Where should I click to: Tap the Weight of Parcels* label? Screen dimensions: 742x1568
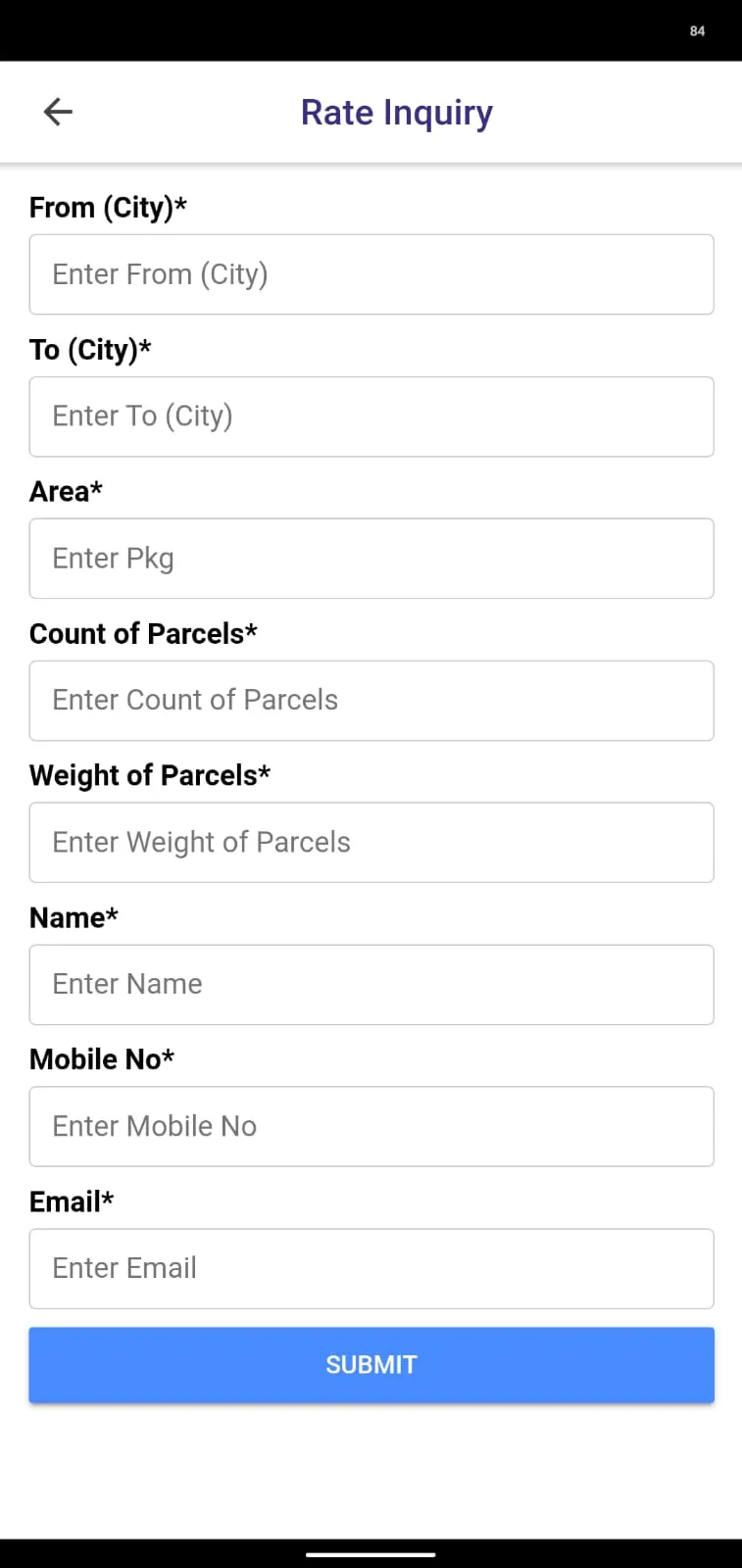tap(150, 775)
